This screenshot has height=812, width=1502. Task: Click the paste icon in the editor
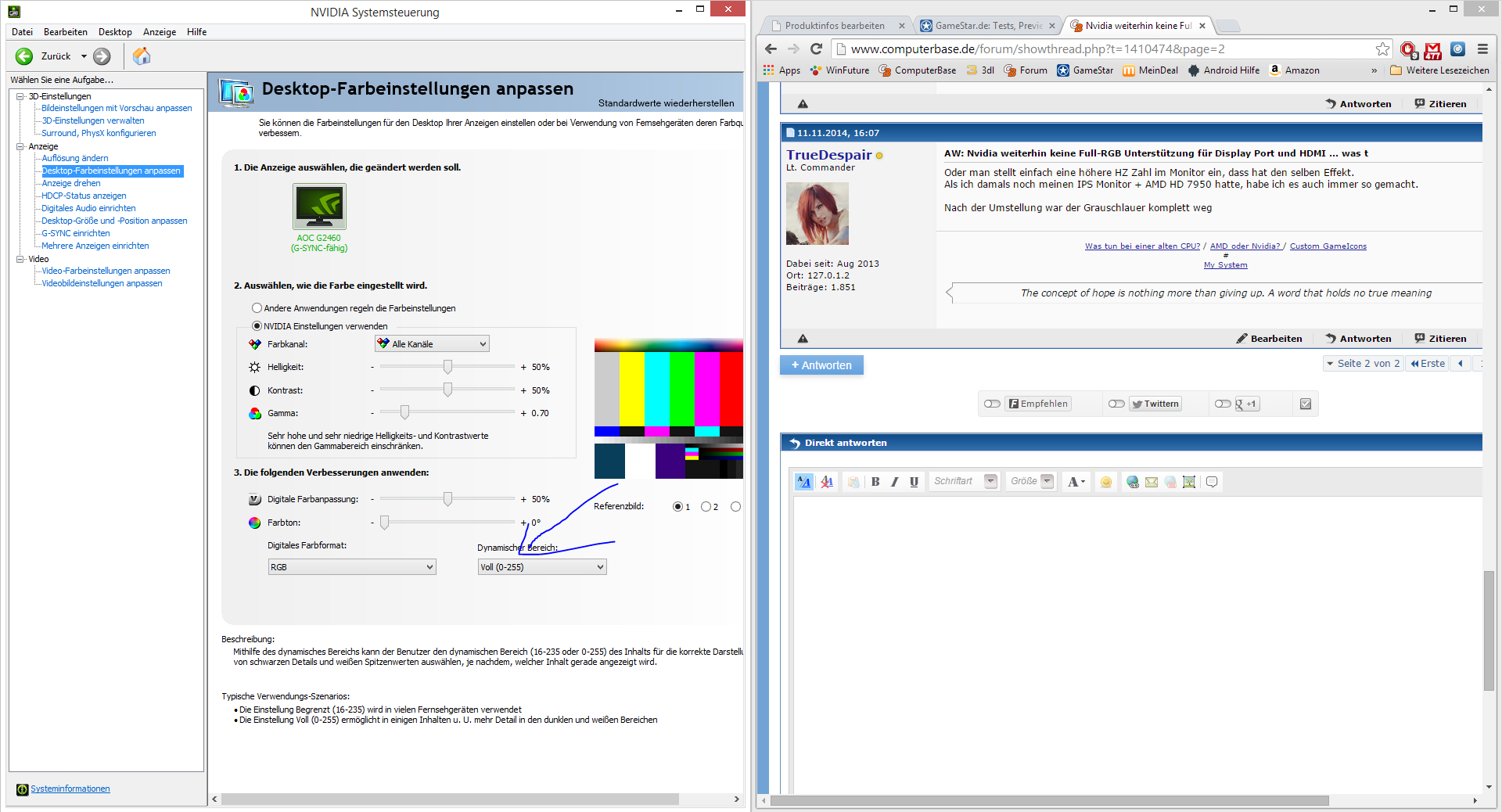click(853, 482)
